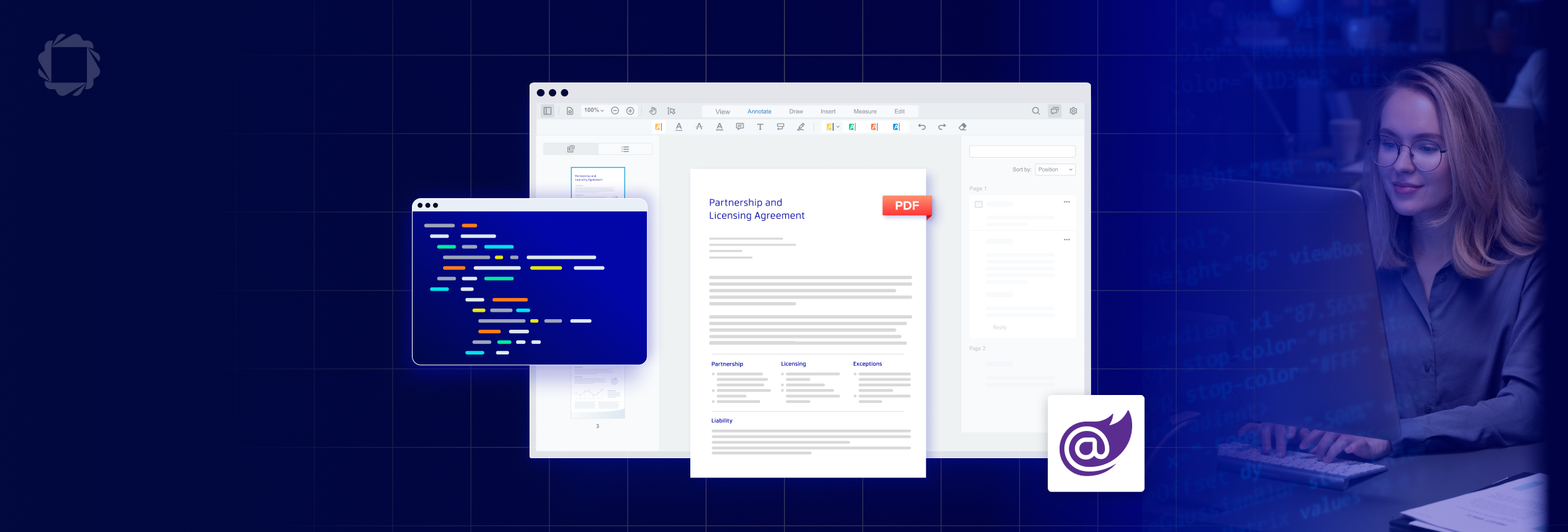Click the zoom in plus button
Image resolution: width=1568 pixels, height=532 pixels.
631,111
